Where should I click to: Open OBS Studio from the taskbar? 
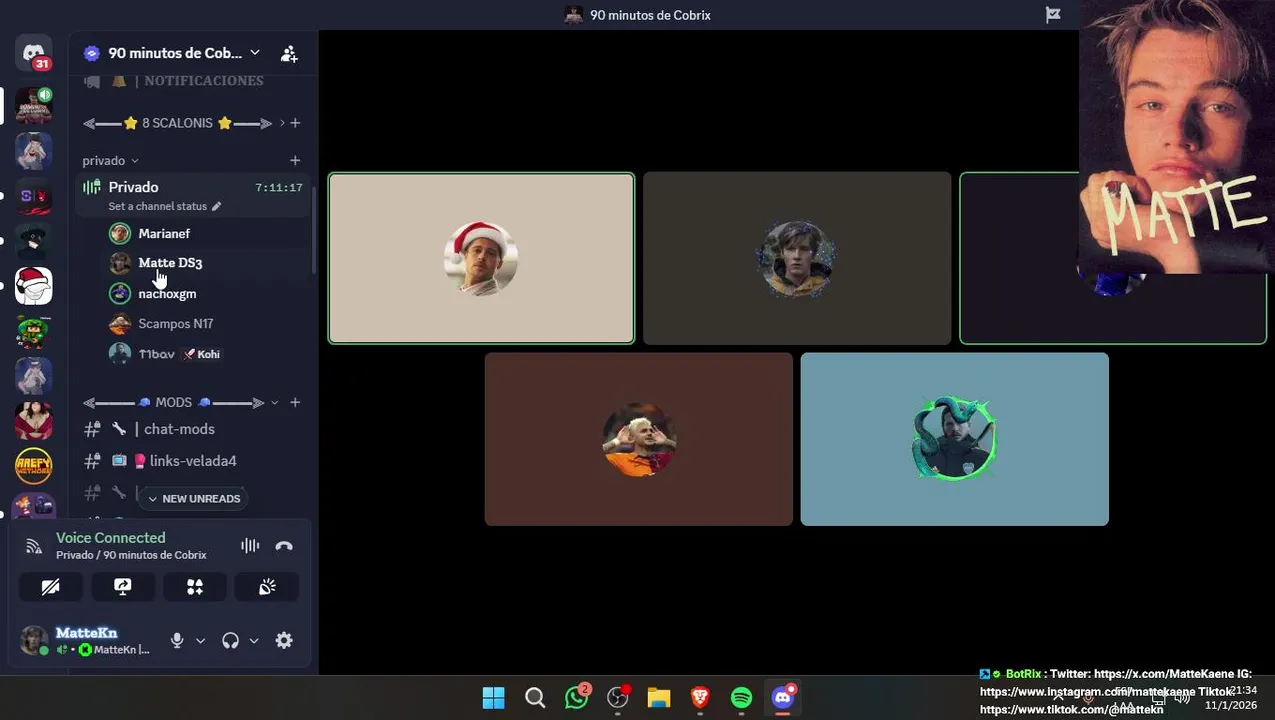(x=618, y=697)
